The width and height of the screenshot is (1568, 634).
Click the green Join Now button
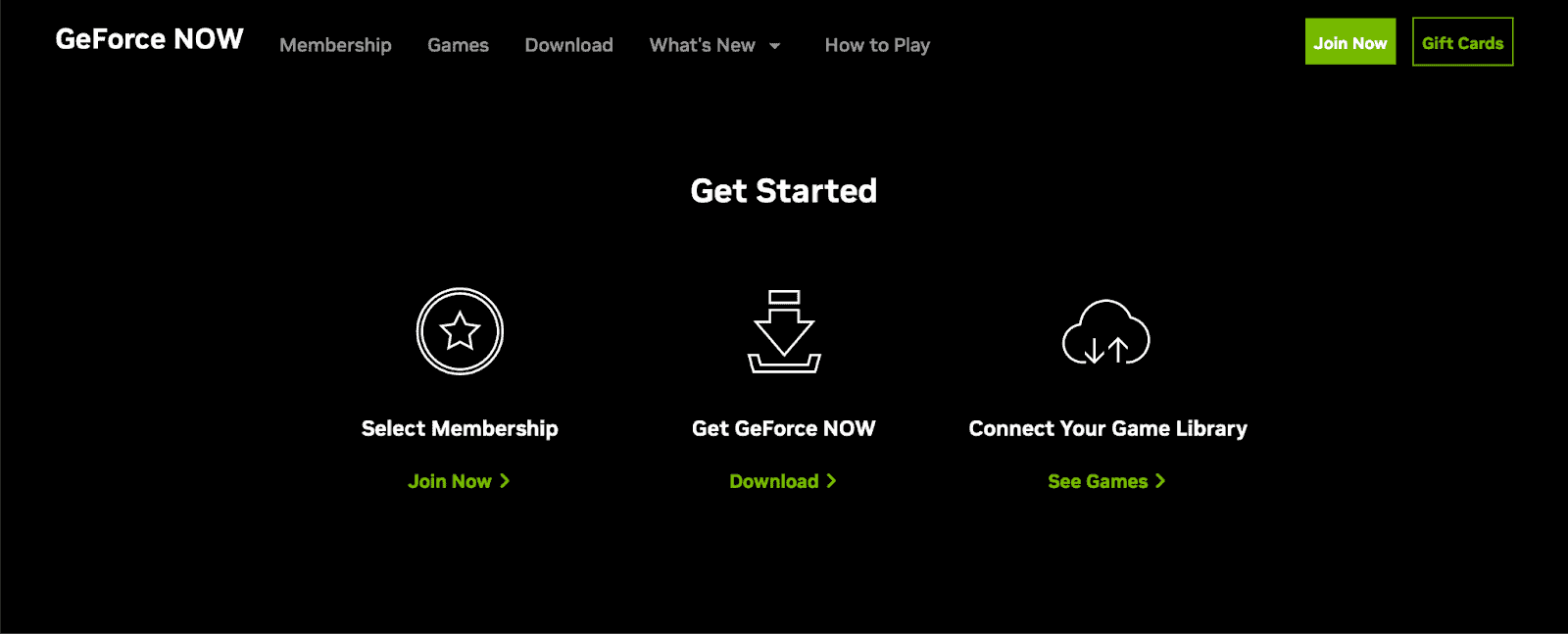tap(1350, 42)
